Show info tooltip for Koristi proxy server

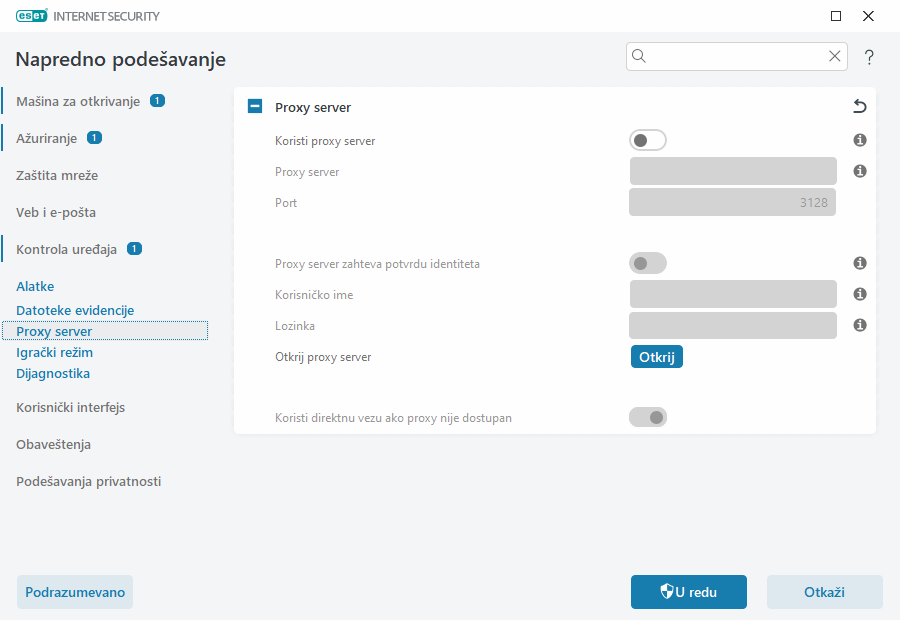coord(859,140)
